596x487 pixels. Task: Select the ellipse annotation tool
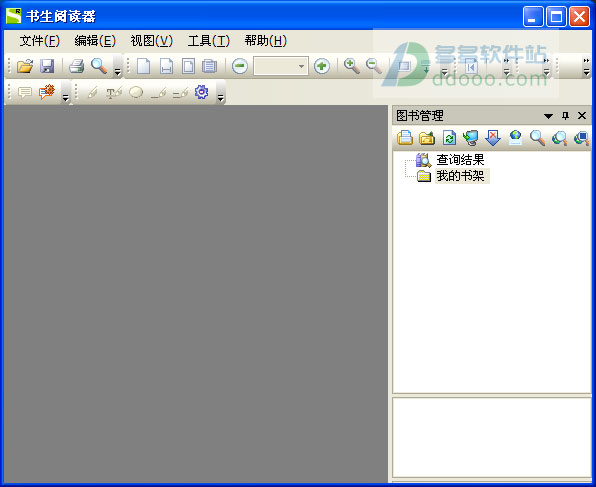pyautogui.click(x=136, y=92)
